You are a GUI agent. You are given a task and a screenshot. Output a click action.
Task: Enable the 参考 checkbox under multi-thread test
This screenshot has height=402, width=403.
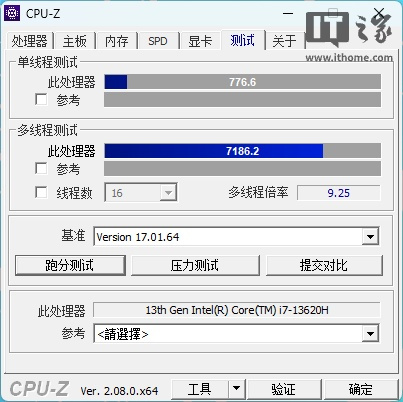[41, 168]
